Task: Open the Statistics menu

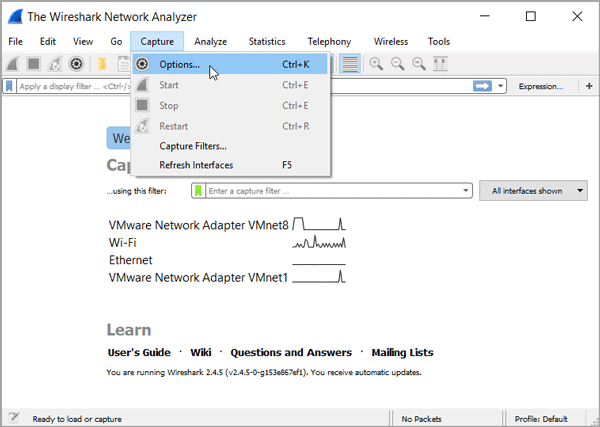Action: (x=267, y=41)
